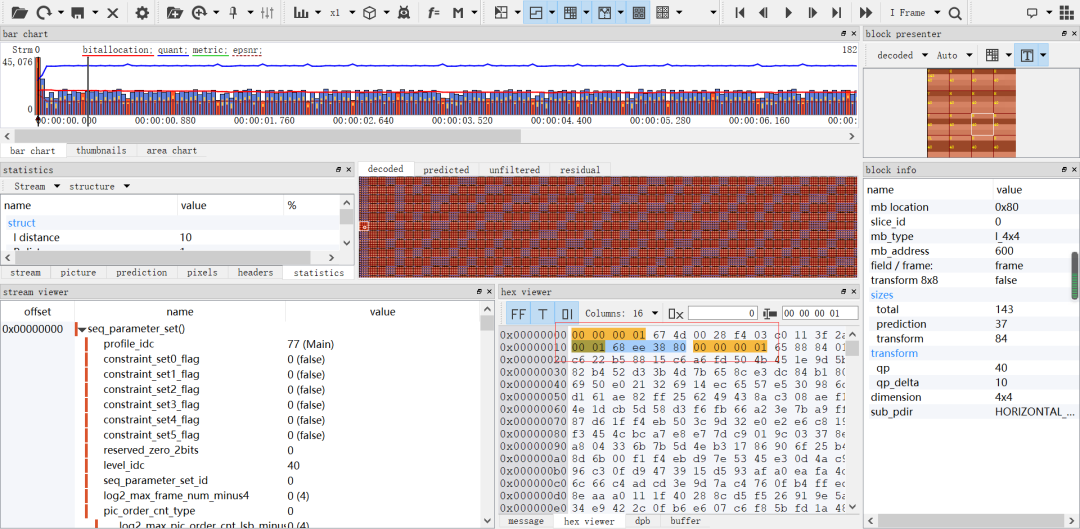Open the I Frame dropdown
The image size is (1080, 529).
[913, 13]
